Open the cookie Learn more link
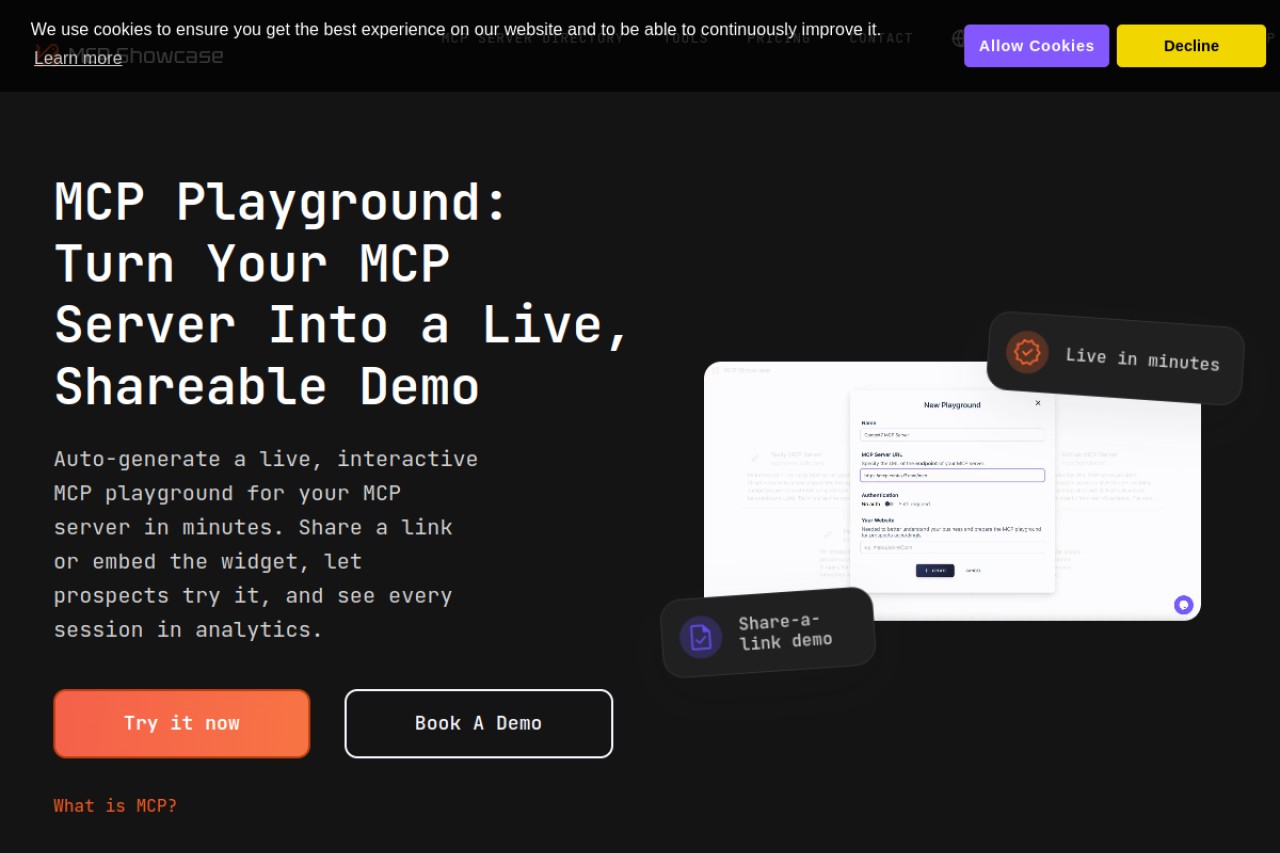The height and width of the screenshot is (853, 1280). pos(78,58)
